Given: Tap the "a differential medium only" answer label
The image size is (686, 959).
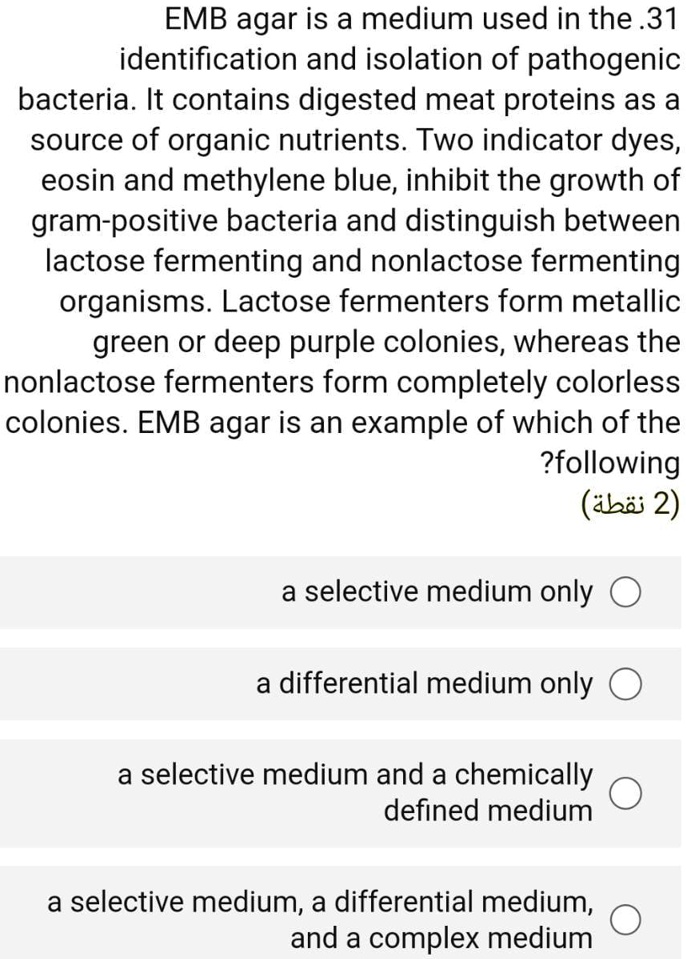Looking at the screenshot, I should 424,684.
